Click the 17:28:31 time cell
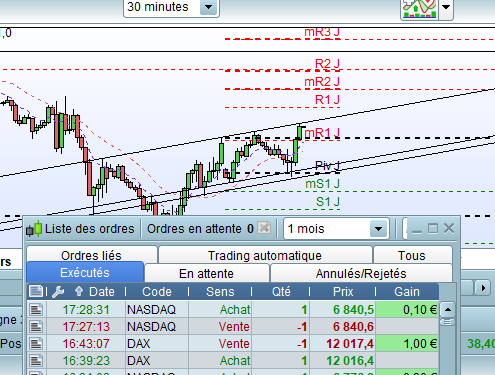 click(86, 310)
